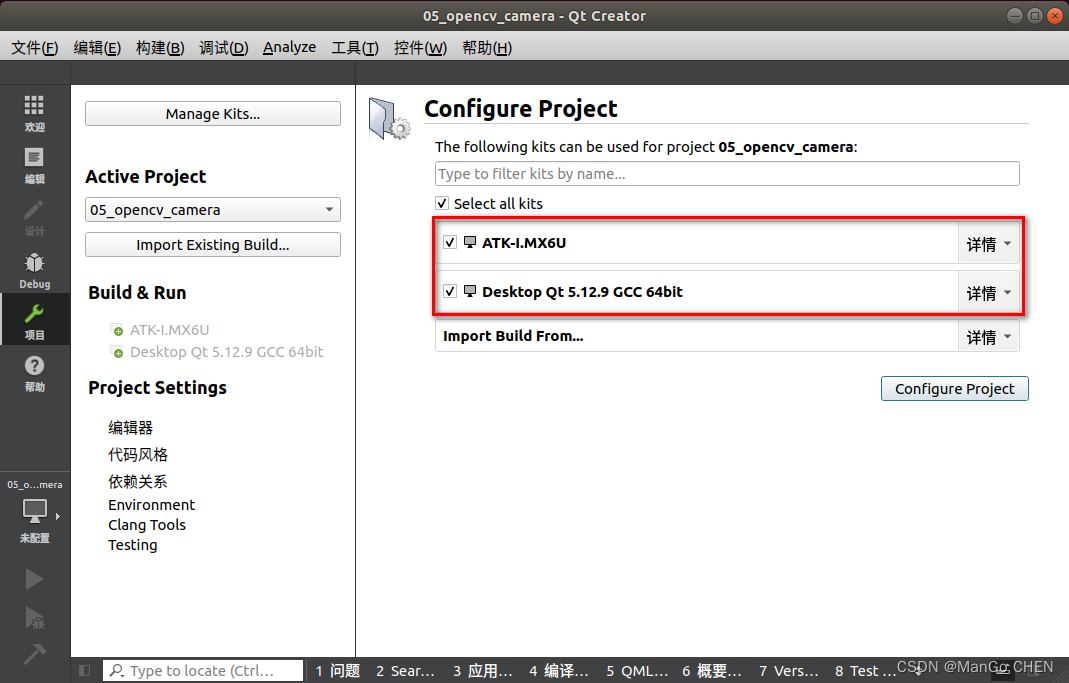Click the Manage Kits button
The width and height of the screenshot is (1069, 683).
pos(213,114)
